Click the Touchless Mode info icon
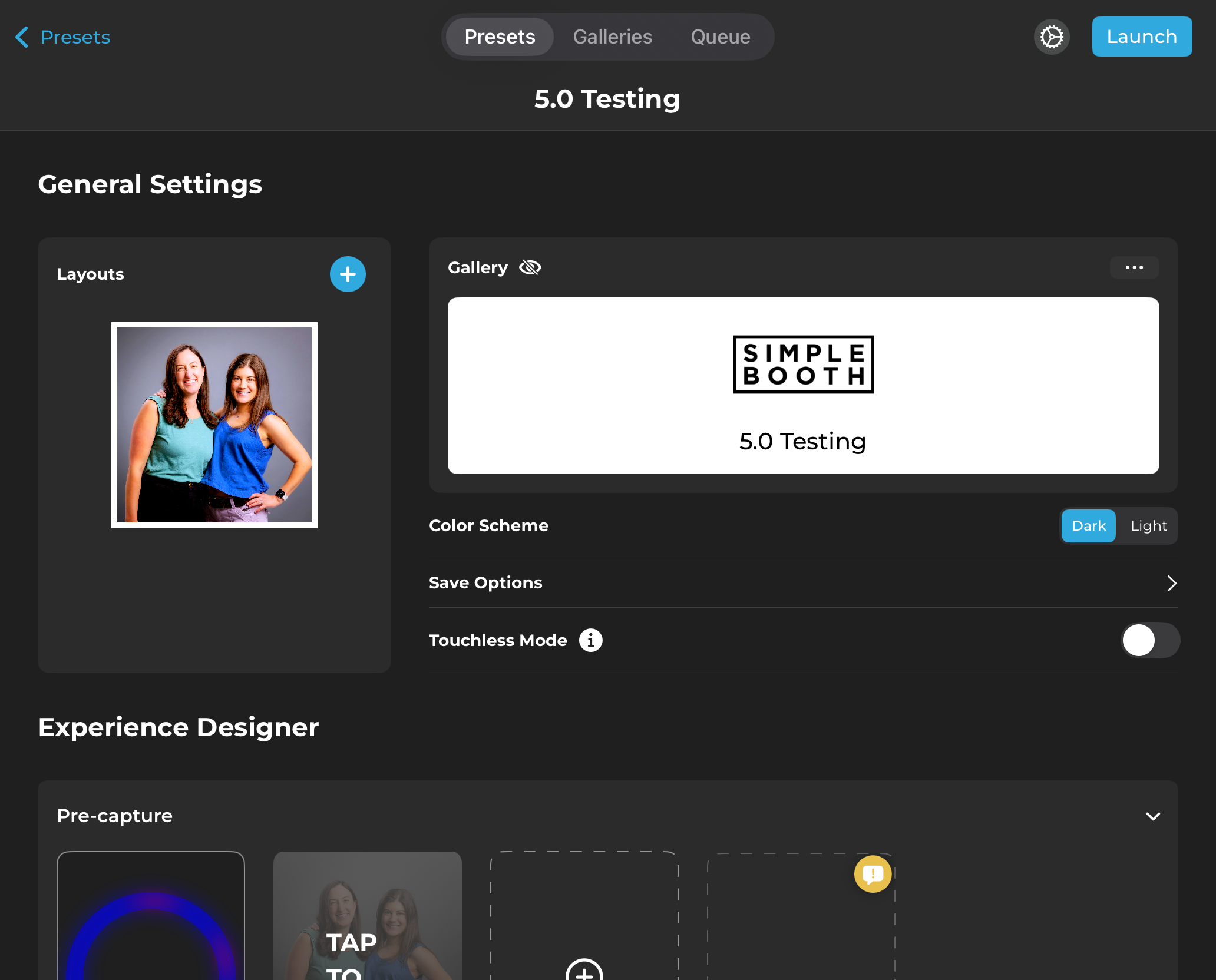 590,640
